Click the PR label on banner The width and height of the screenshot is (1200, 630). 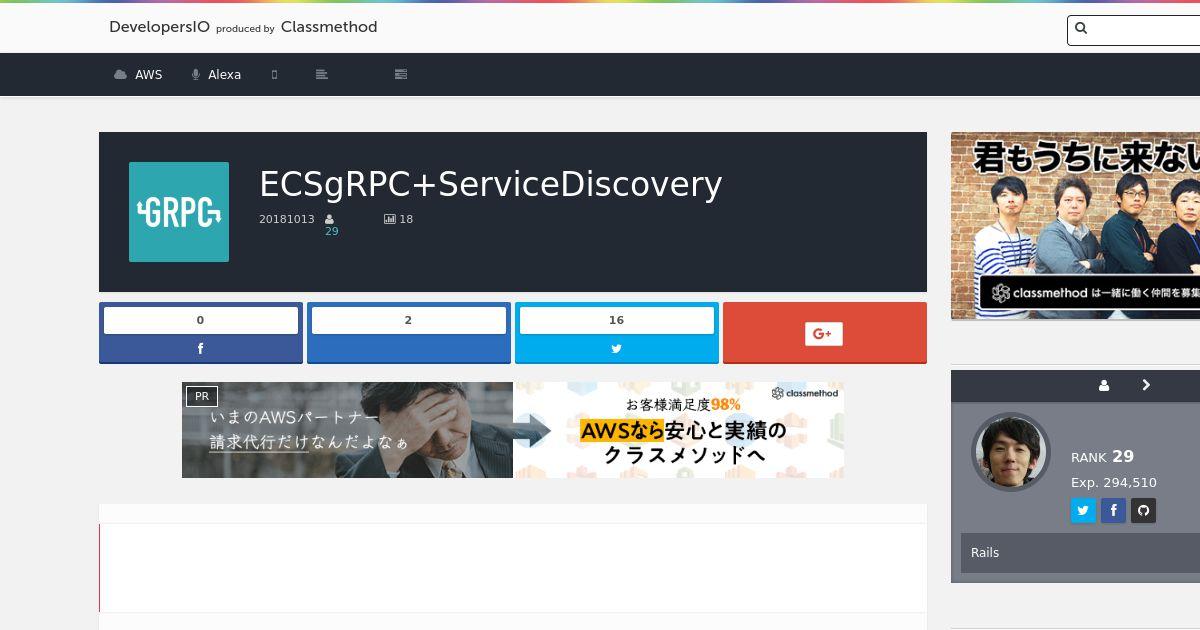click(x=202, y=397)
